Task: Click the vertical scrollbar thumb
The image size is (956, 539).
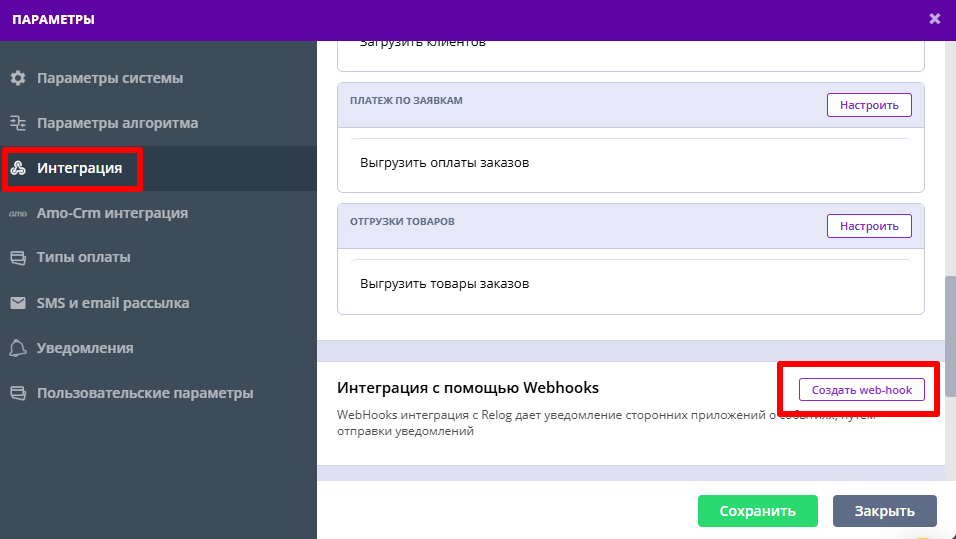Action: pos(950,320)
